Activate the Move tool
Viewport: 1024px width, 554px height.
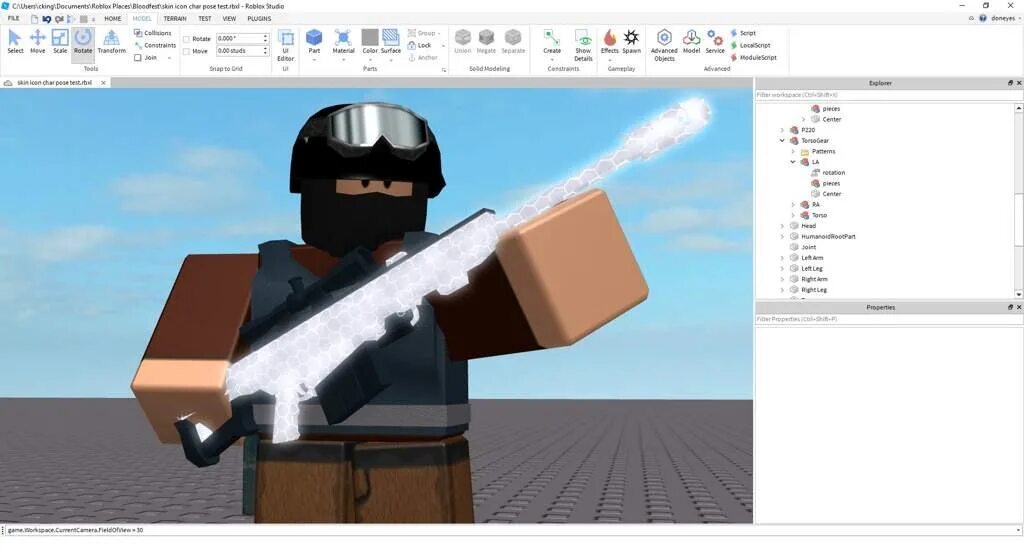pos(37,41)
